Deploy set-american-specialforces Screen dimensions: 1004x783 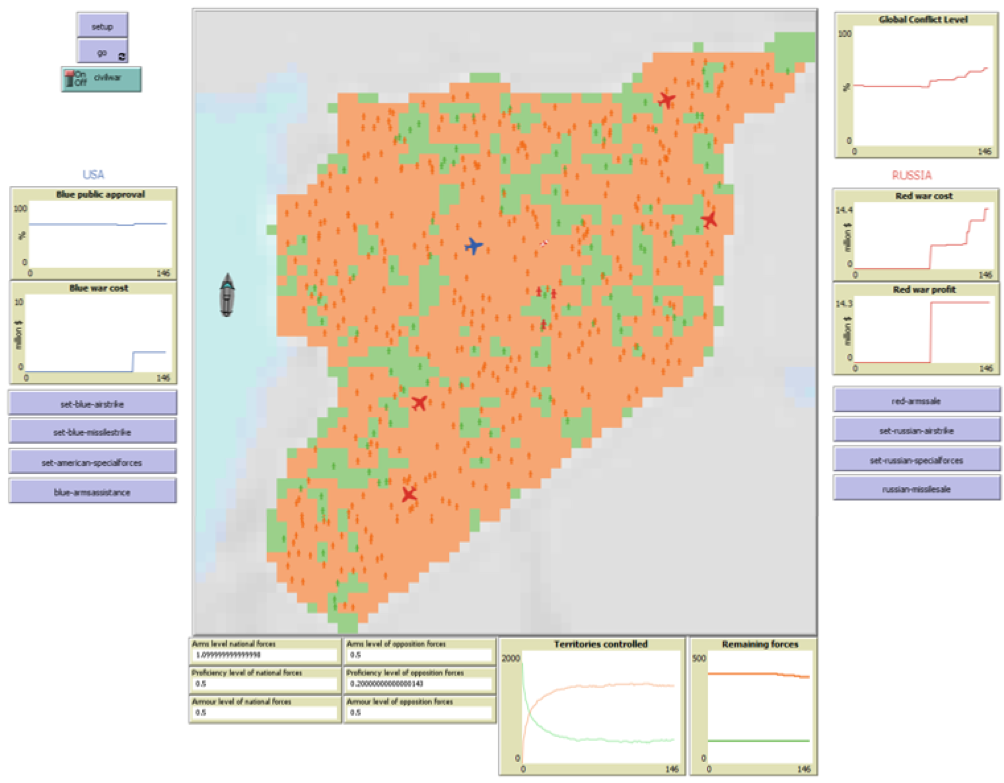click(93, 461)
